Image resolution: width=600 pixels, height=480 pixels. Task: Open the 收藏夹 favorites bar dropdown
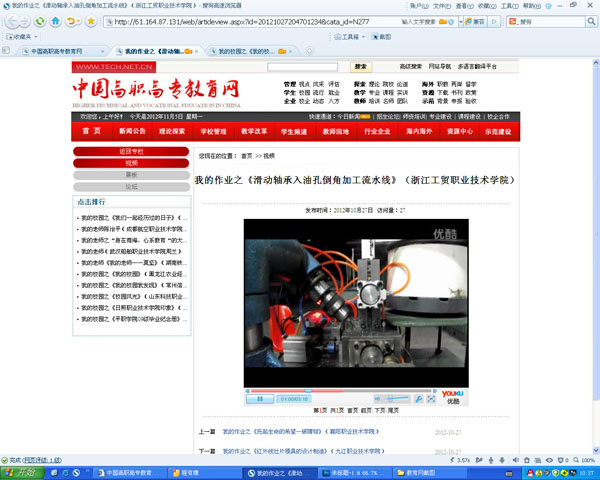(22, 37)
